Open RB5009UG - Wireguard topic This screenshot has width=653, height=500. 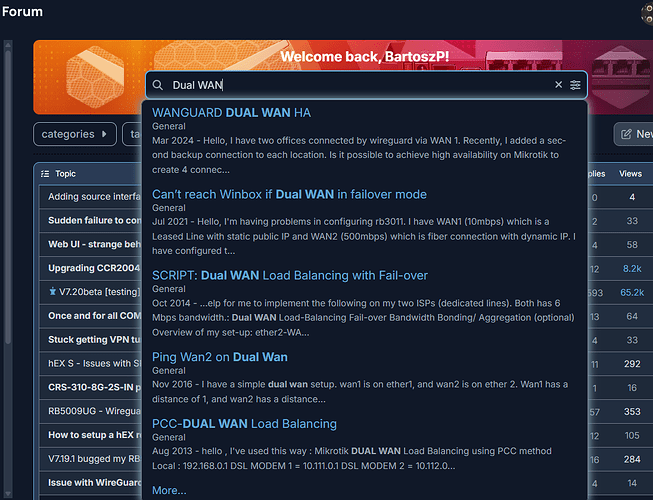coord(95,411)
